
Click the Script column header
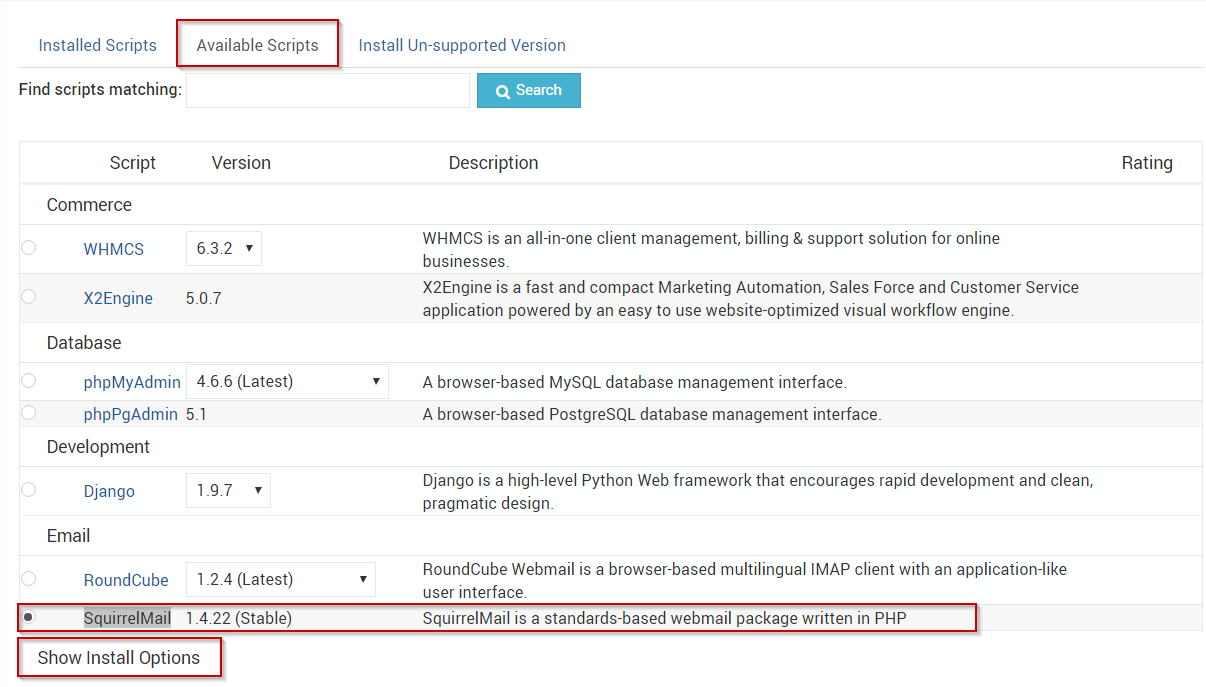click(x=133, y=163)
